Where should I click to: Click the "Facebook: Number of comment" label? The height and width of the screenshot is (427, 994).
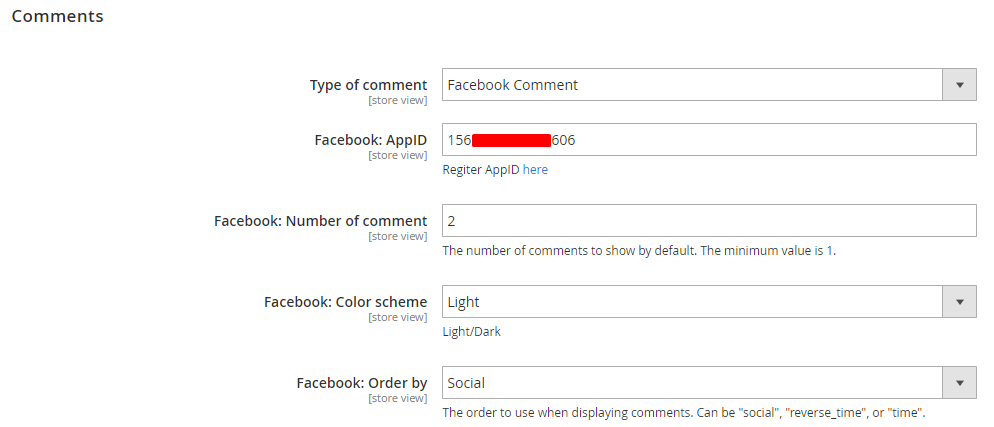[x=320, y=221]
